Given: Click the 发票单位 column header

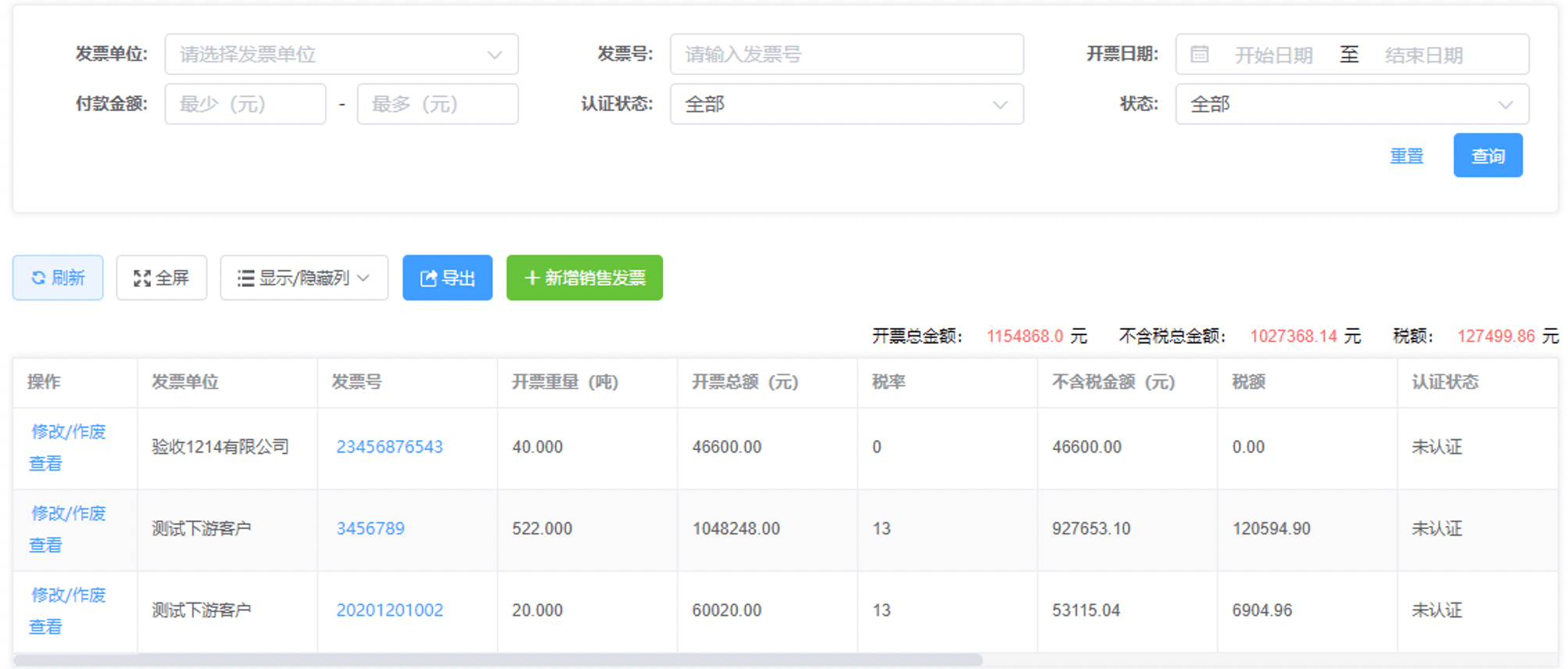Looking at the screenshot, I should [227, 382].
